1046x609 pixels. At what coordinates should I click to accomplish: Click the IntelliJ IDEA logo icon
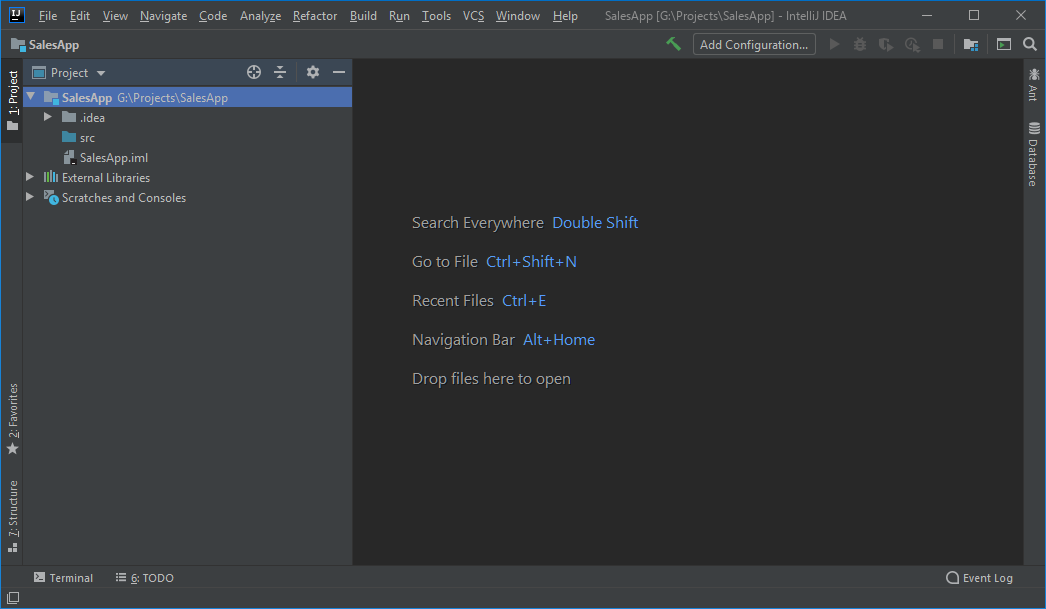(17, 15)
